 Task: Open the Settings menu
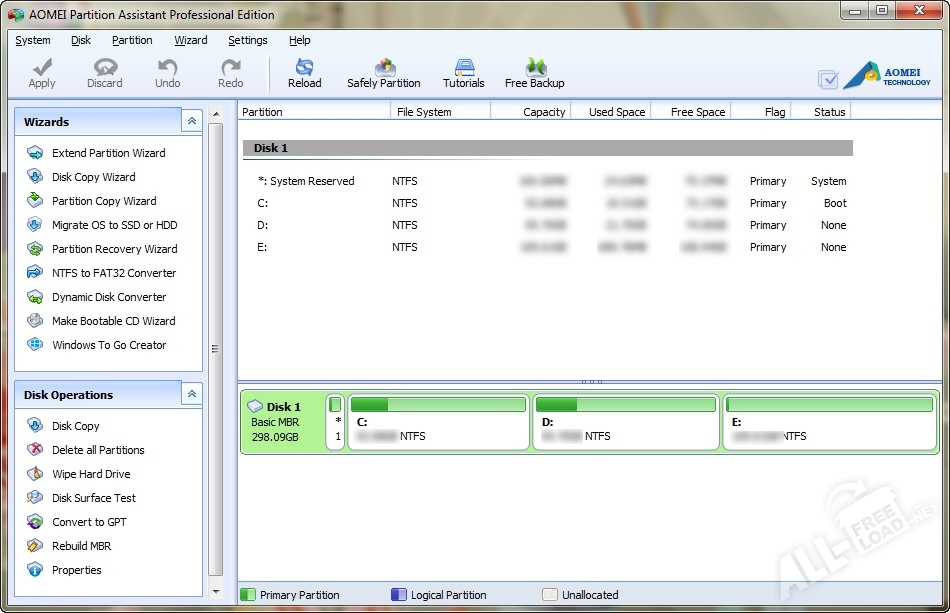247,40
